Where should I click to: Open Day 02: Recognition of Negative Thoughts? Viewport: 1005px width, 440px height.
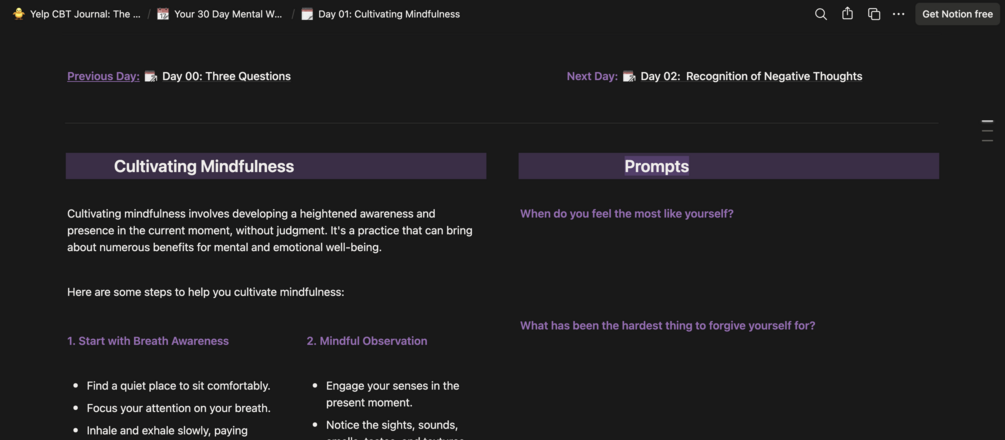pyautogui.click(x=750, y=76)
